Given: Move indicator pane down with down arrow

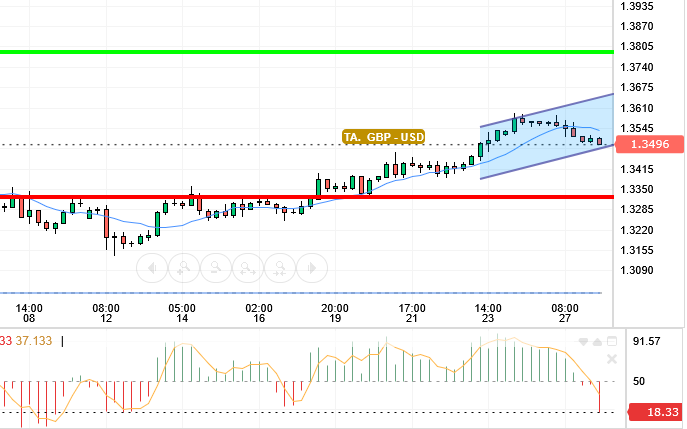Looking at the screenshot, I should click(x=583, y=342).
